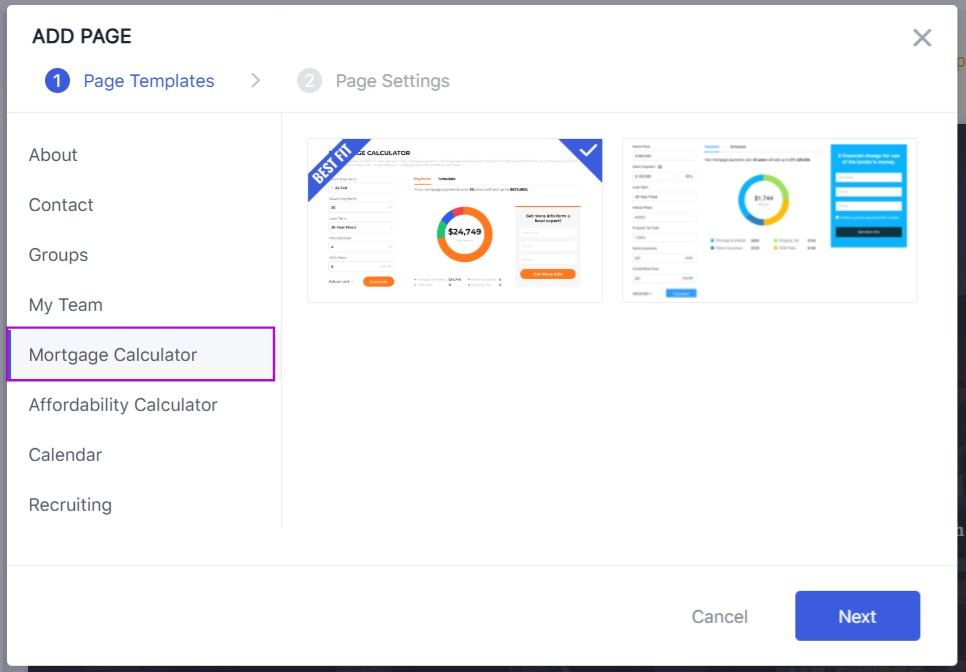Select the Page Templates step label
The image size is (966, 672).
pyautogui.click(x=148, y=81)
